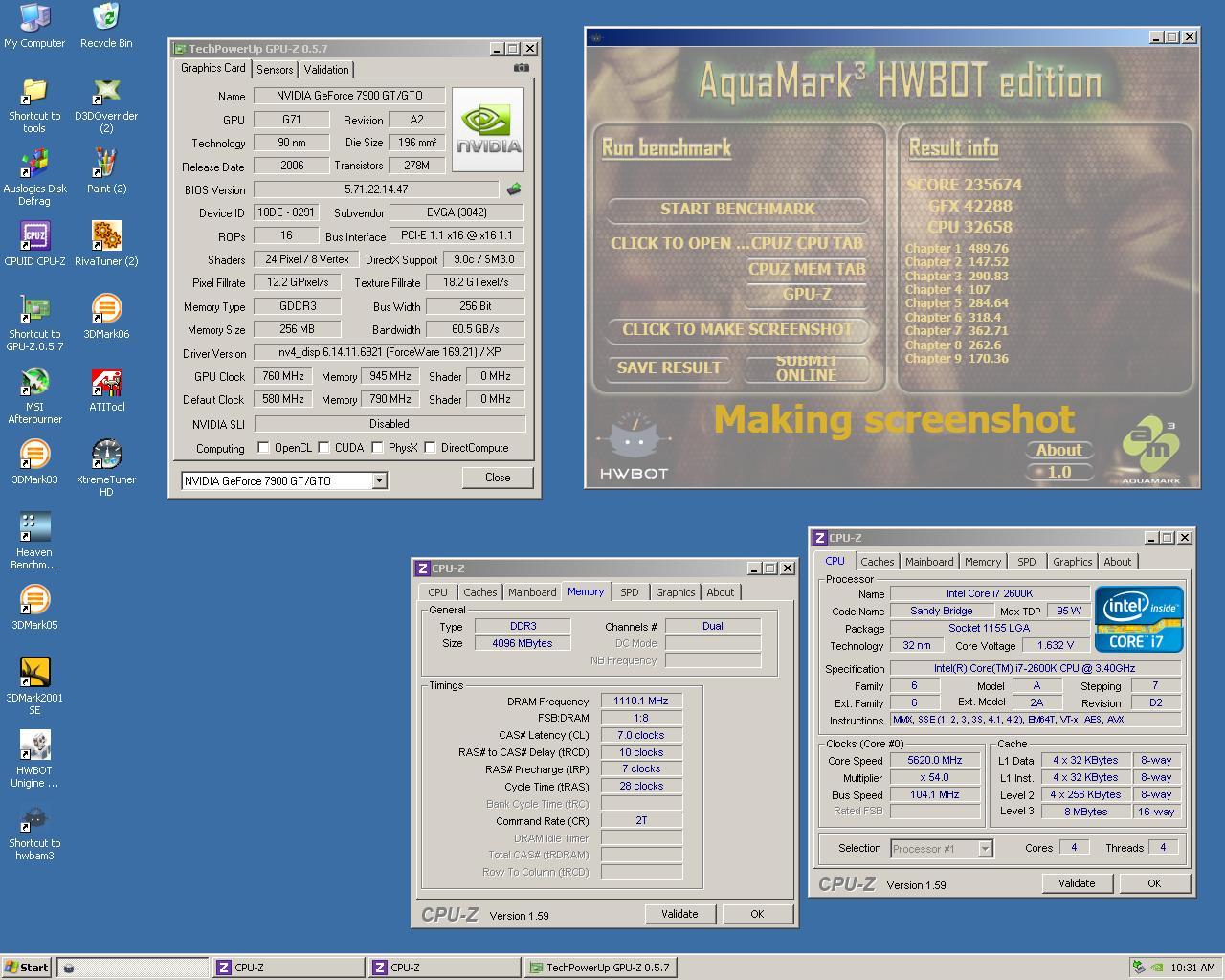Click GPU-Z screenshot camera icon

pyautogui.click(x=521, y=68)
